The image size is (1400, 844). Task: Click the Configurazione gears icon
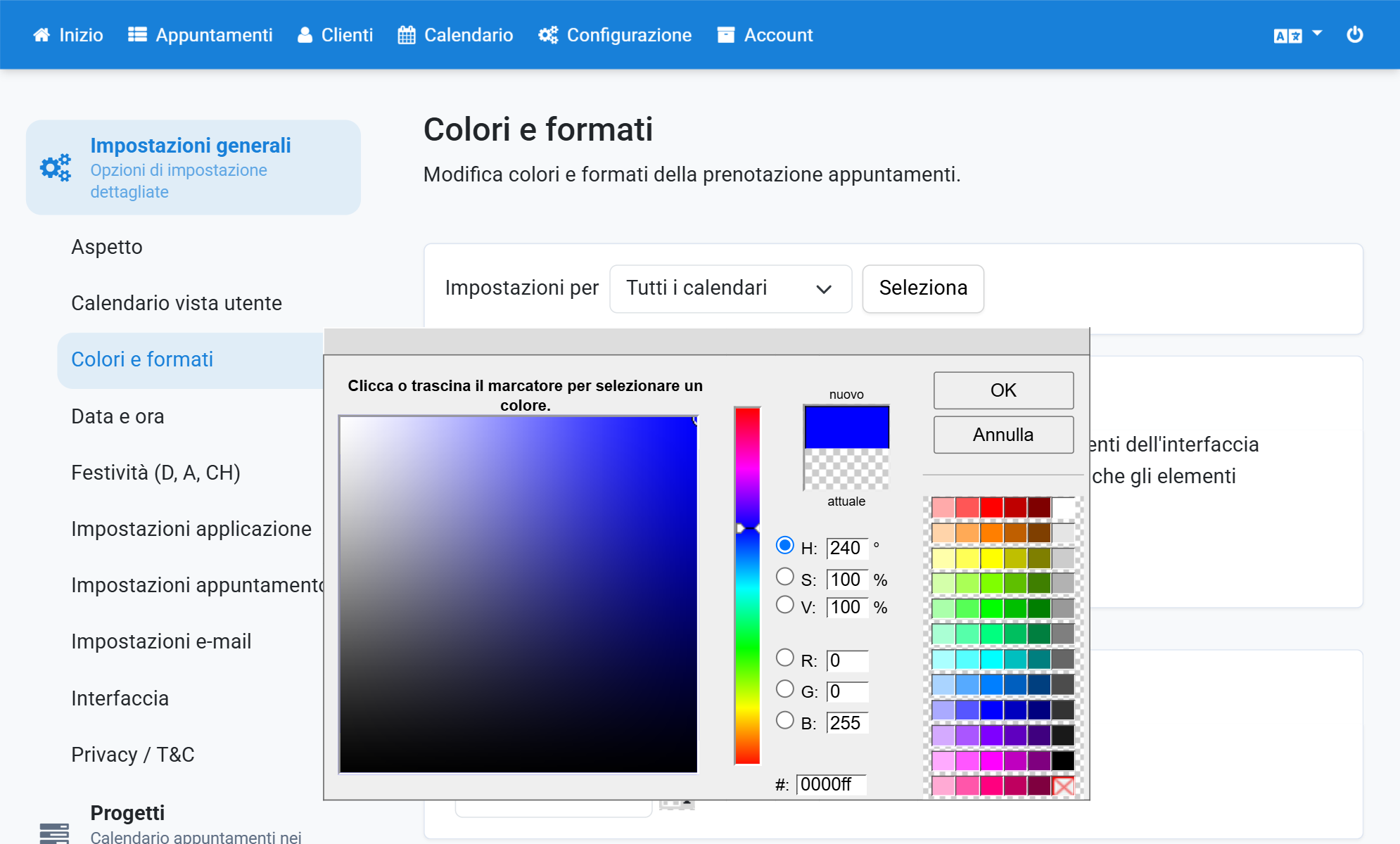548,35
